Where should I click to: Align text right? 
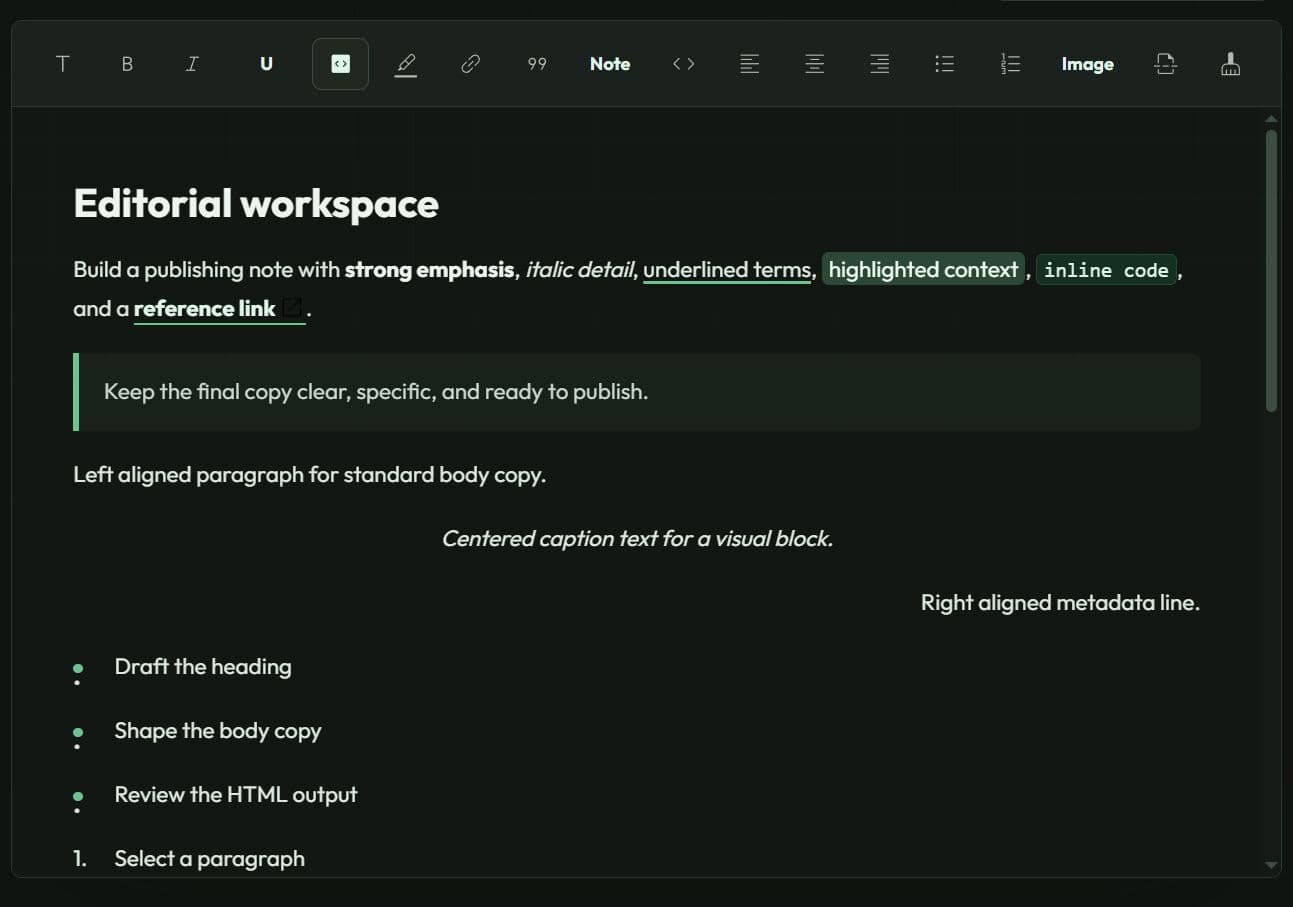point(880,64)
